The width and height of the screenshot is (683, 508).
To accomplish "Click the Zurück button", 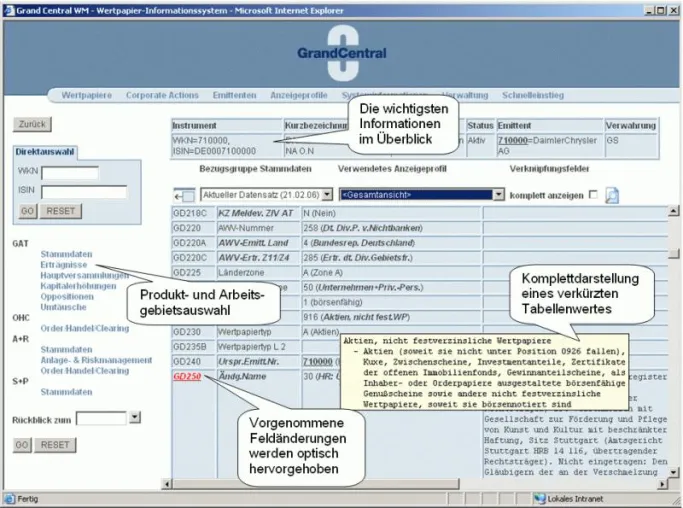I will pyautogui.click(x=32, y=124).
